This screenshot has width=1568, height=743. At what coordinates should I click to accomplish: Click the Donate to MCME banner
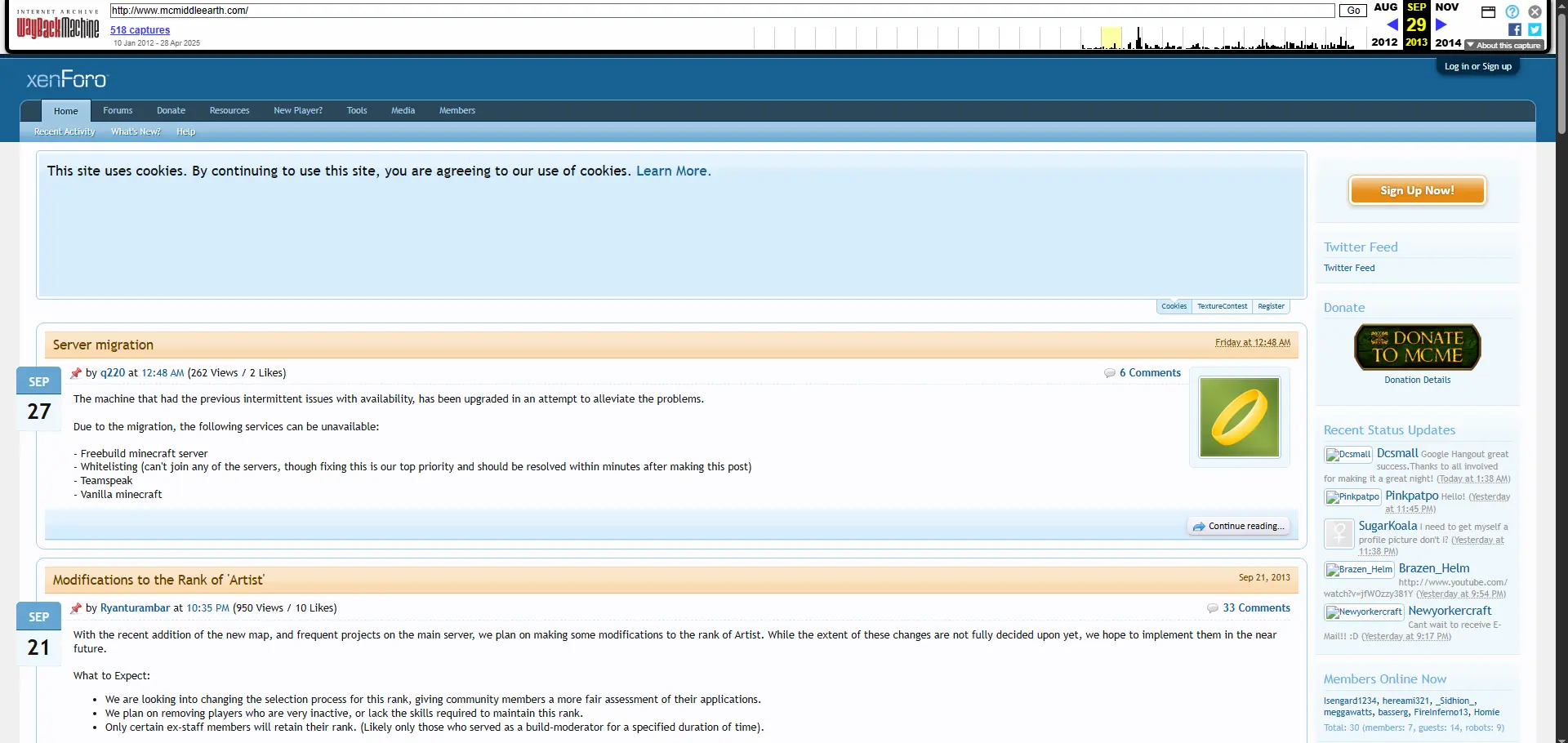[1417, 347]
